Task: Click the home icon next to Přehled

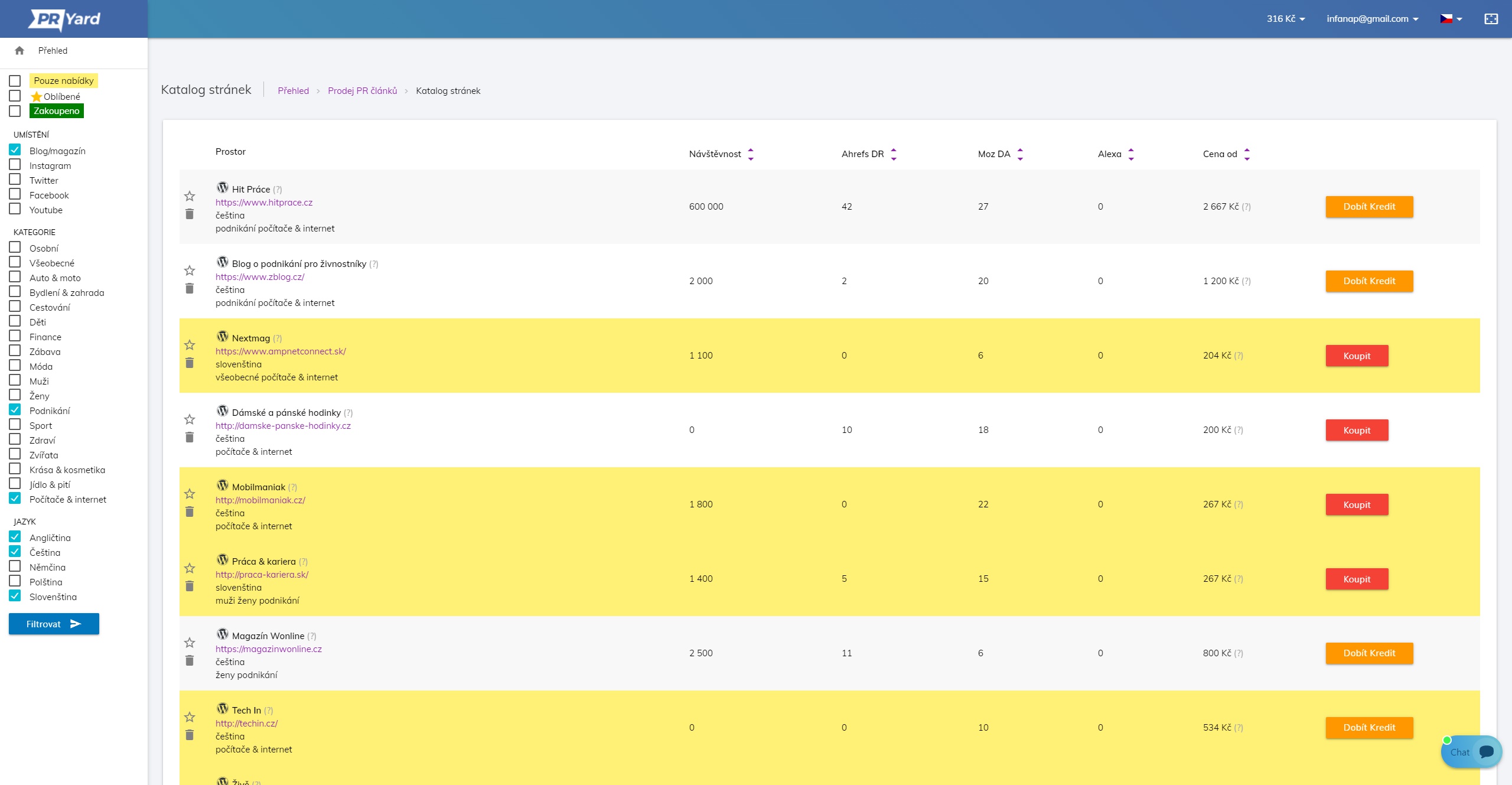Action: (19, 51)
